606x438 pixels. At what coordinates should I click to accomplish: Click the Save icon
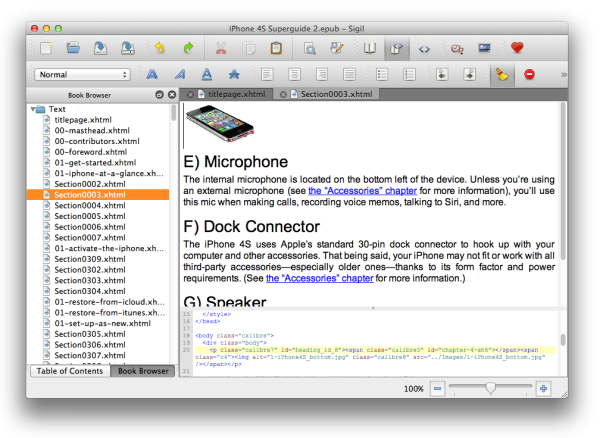coord(100,48)
